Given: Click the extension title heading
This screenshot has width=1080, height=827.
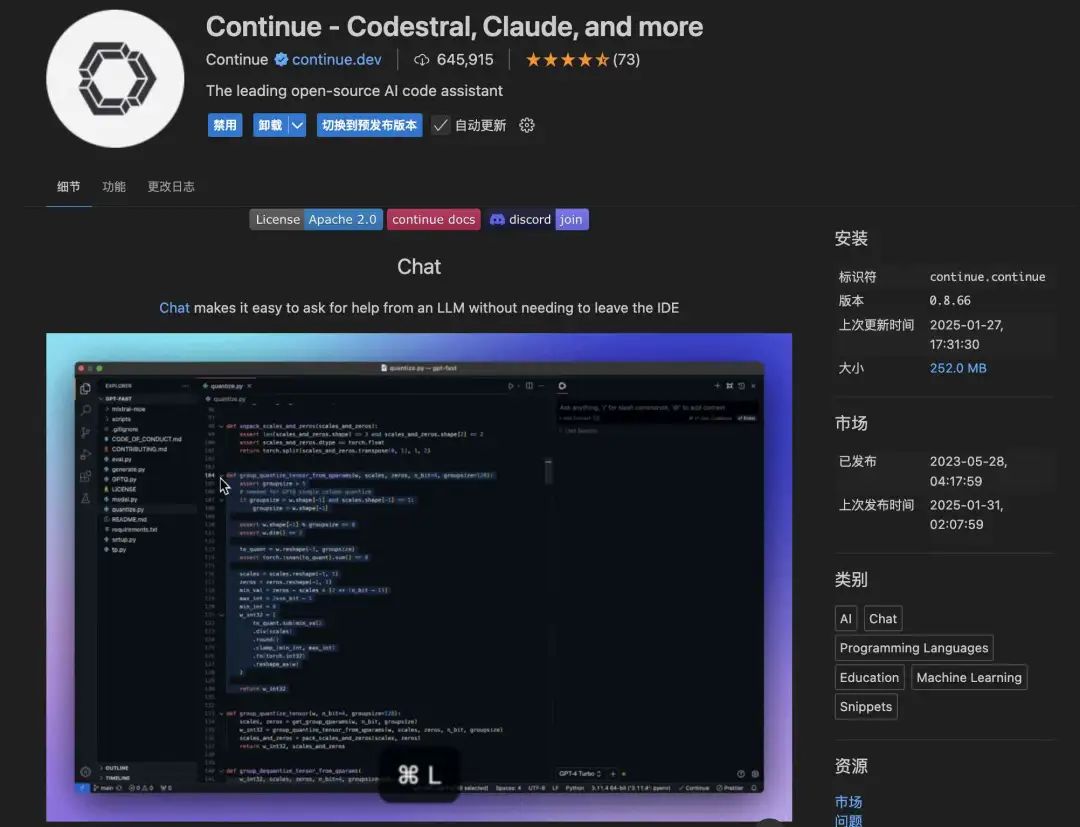Looking at the screenshot, I should (454, 26).
